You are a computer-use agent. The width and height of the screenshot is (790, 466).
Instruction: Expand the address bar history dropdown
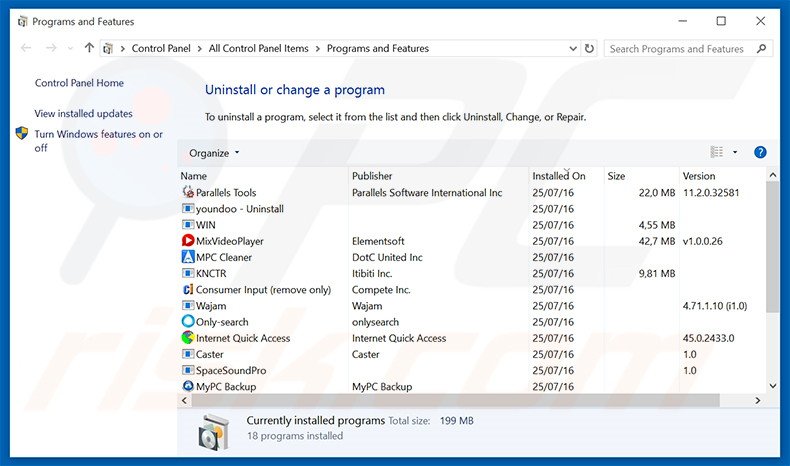click(x=573, y=48)
